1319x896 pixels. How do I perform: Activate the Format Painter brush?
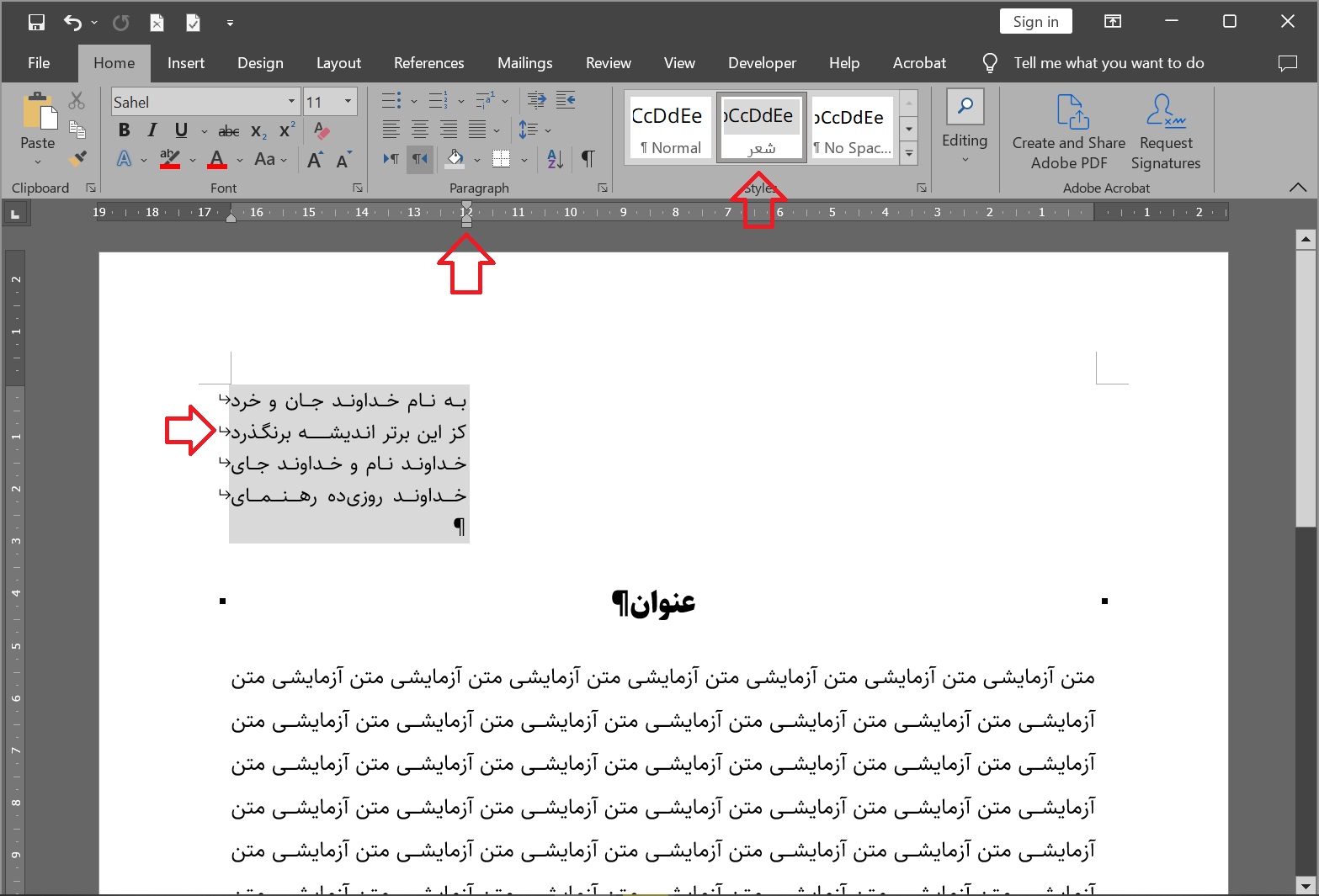77,157
